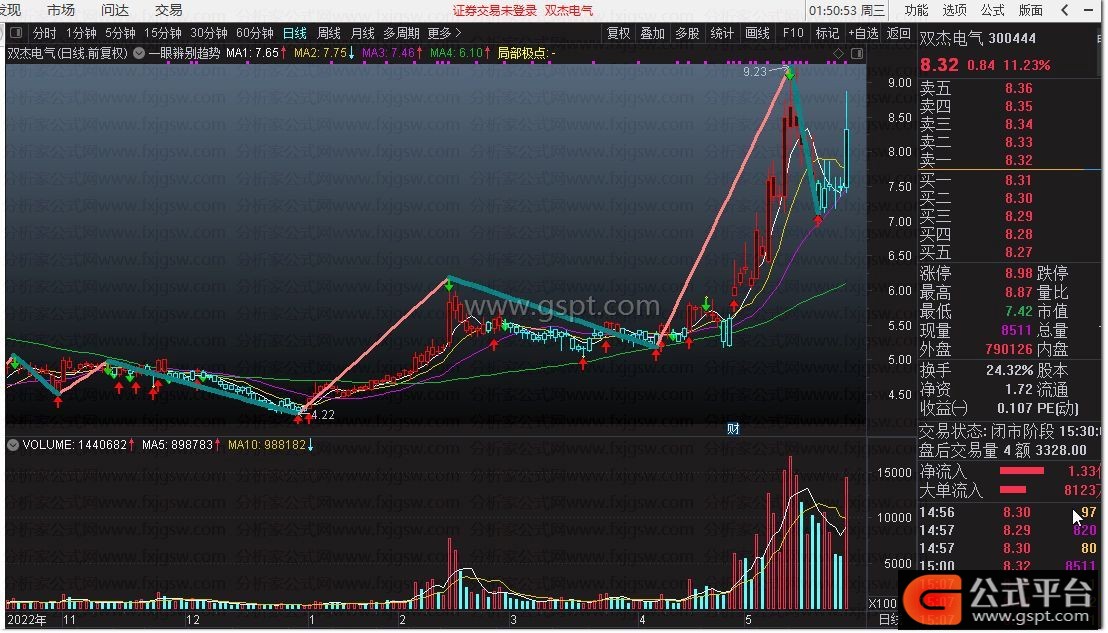The height and width of the screenshot is (633, 1108).
Task: Click the 涨停 price 8.98
Action: point(1018,273)
